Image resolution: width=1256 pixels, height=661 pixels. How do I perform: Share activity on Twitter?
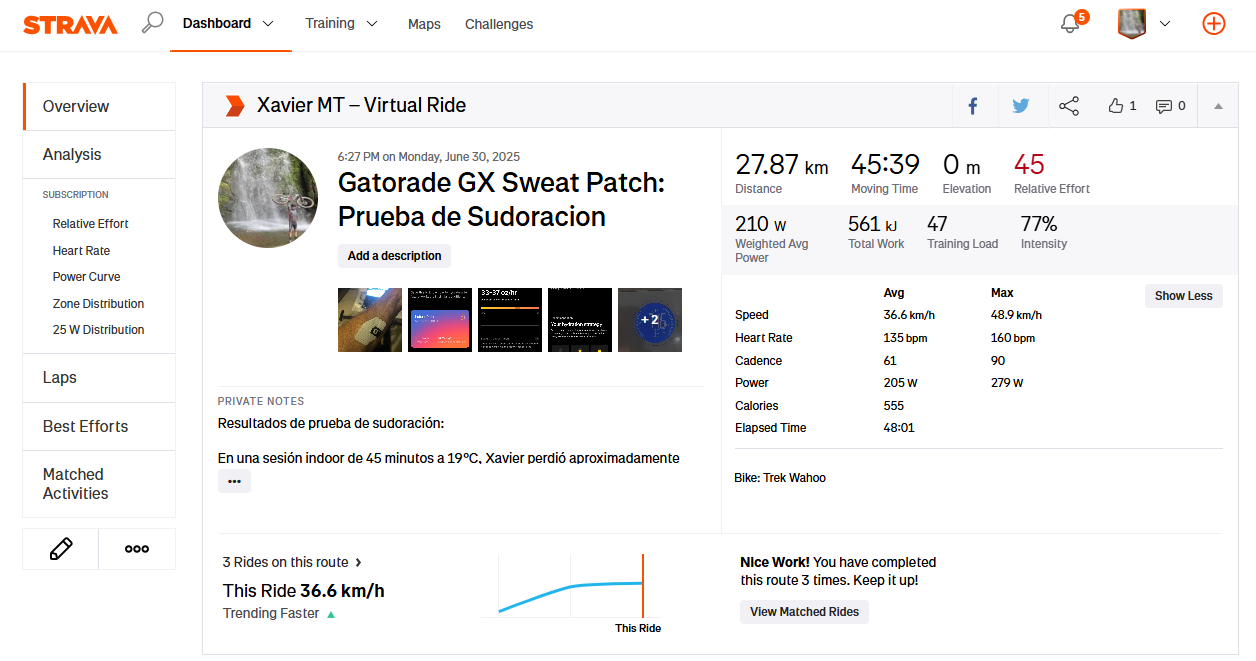click(x=1020, y=106)
